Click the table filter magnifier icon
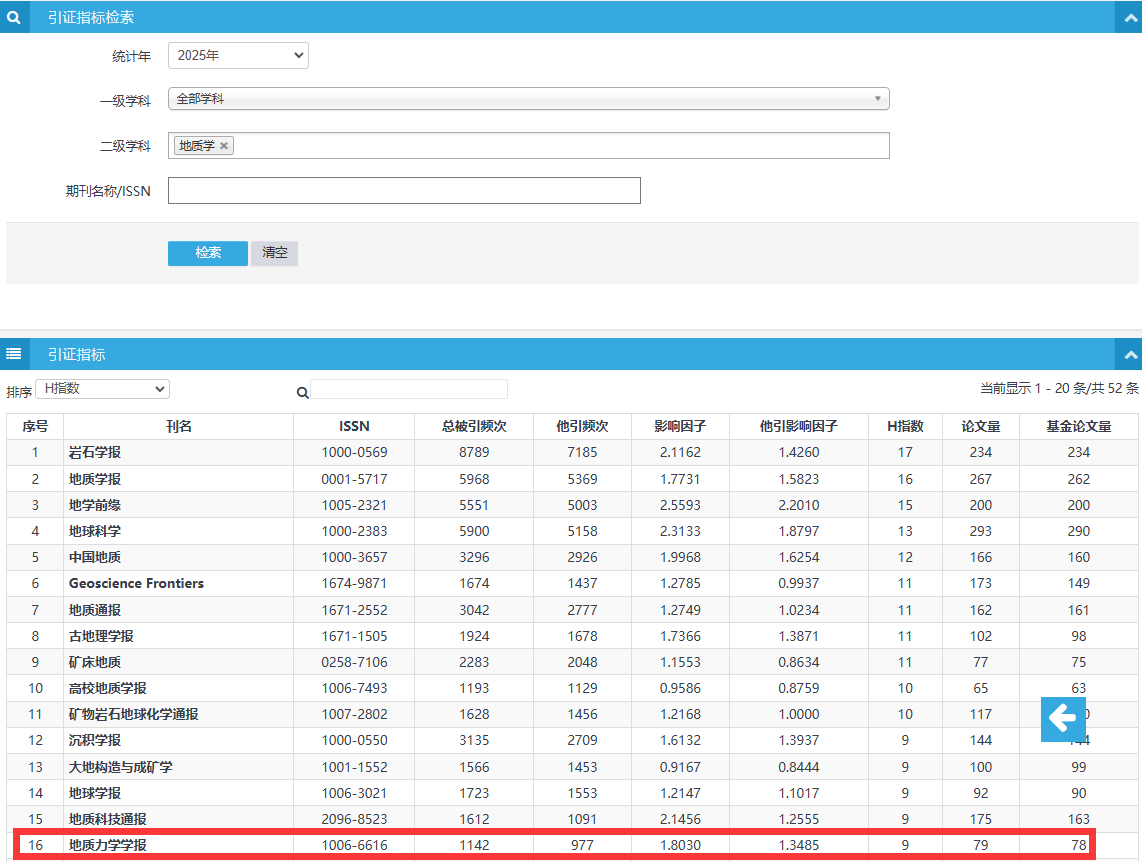 (302, 392)
